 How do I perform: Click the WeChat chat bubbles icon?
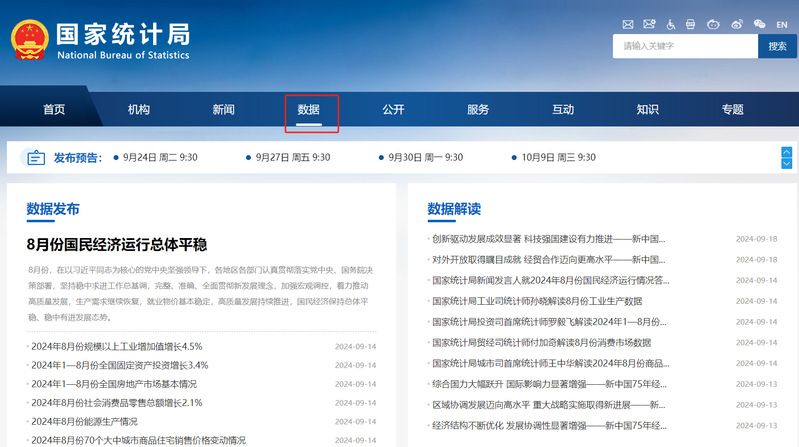759,24
